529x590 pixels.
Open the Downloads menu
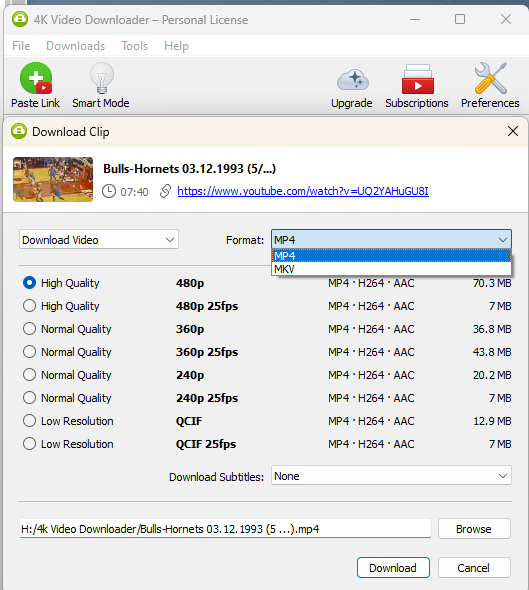(x=76, y=46)
